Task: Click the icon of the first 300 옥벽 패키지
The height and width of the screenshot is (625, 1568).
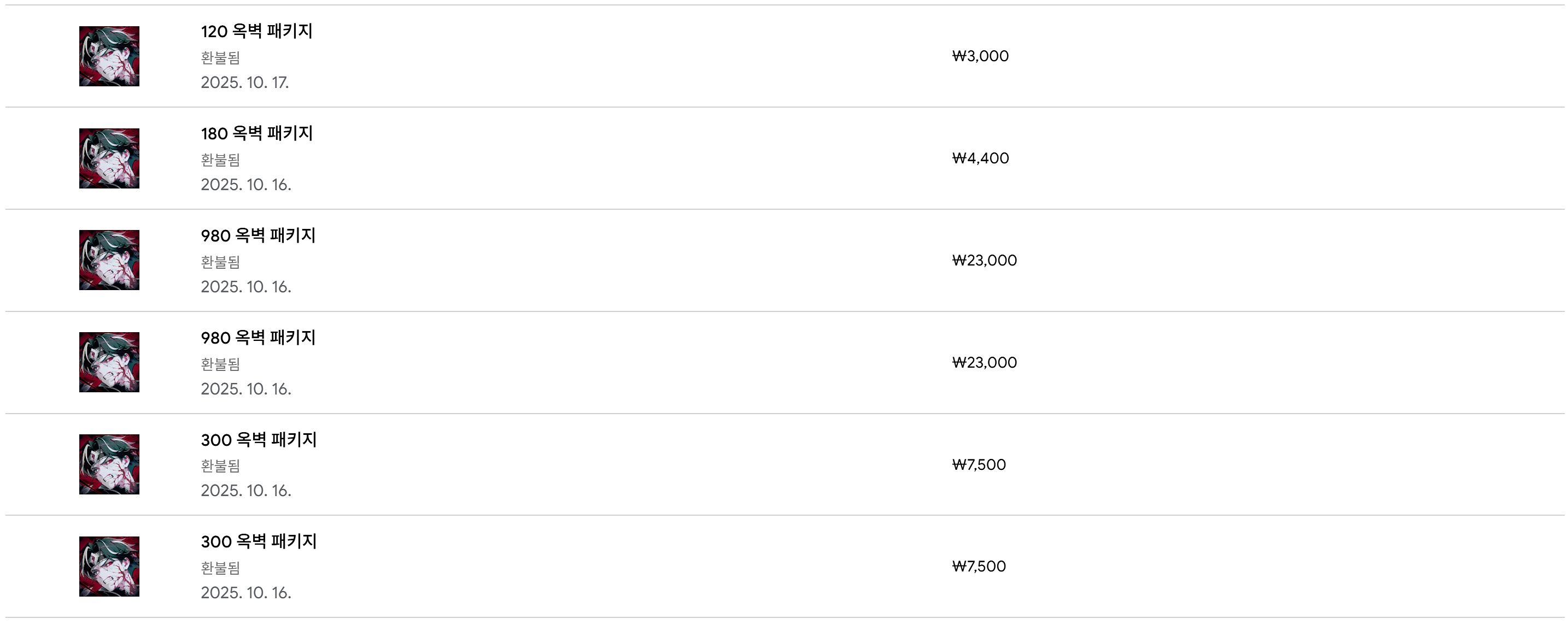Action: pyautogui.click(x=109, y=464)
